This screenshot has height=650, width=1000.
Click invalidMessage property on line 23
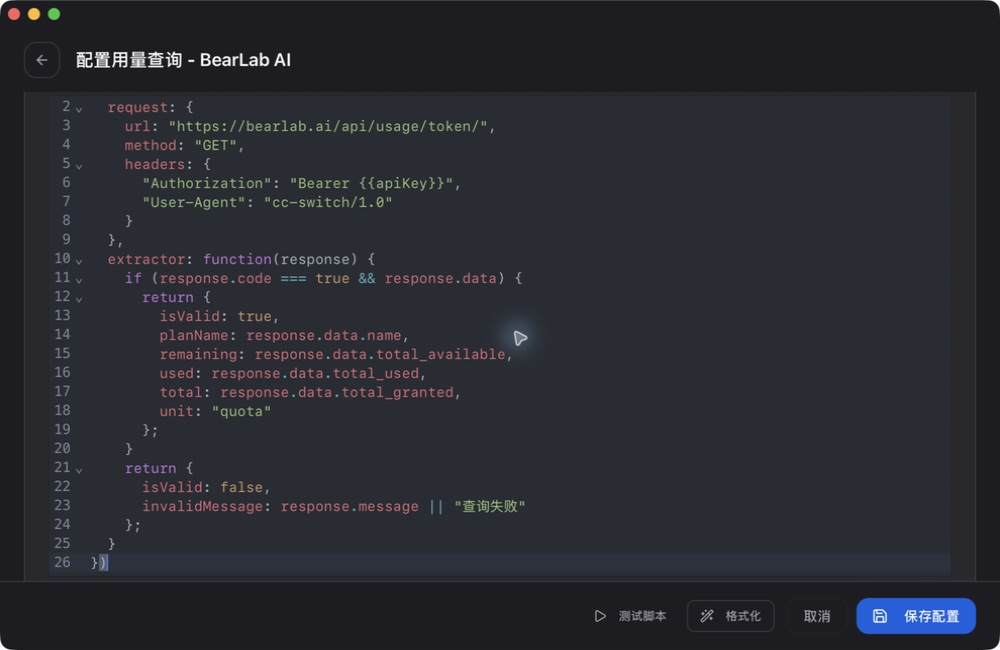(x=202, y=506)
